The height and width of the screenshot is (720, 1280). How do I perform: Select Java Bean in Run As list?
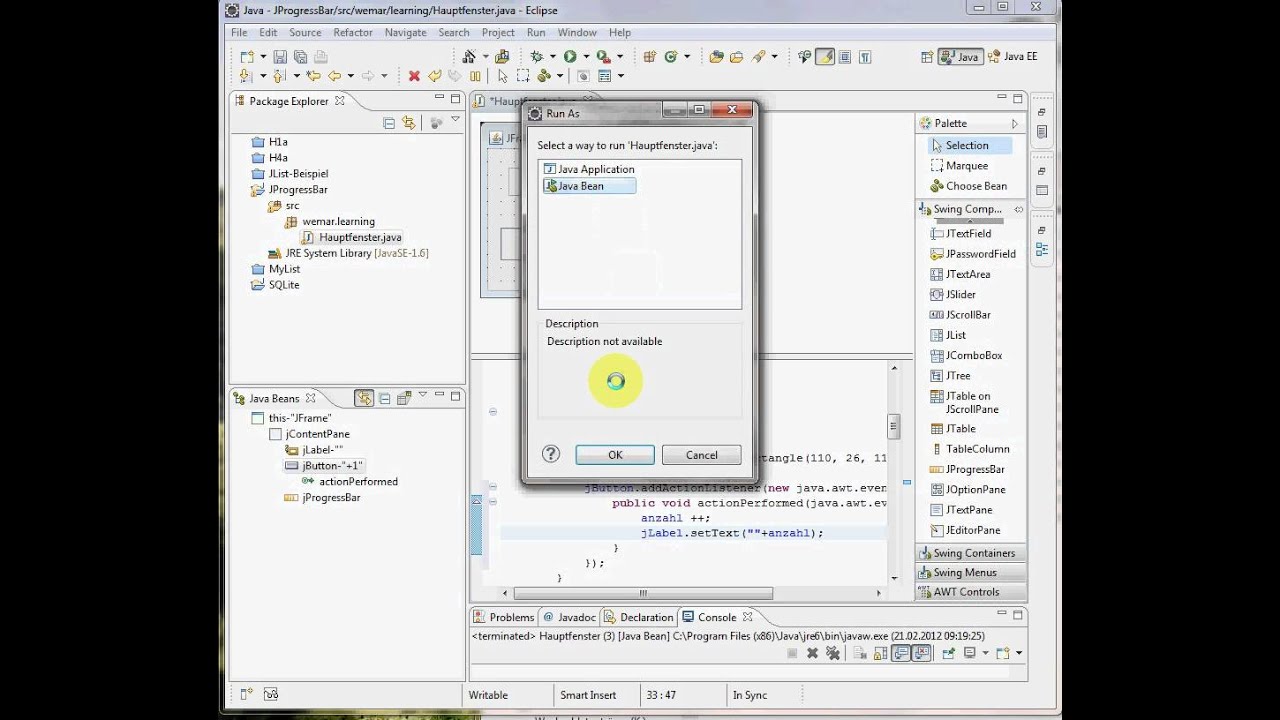pos(589,186)
